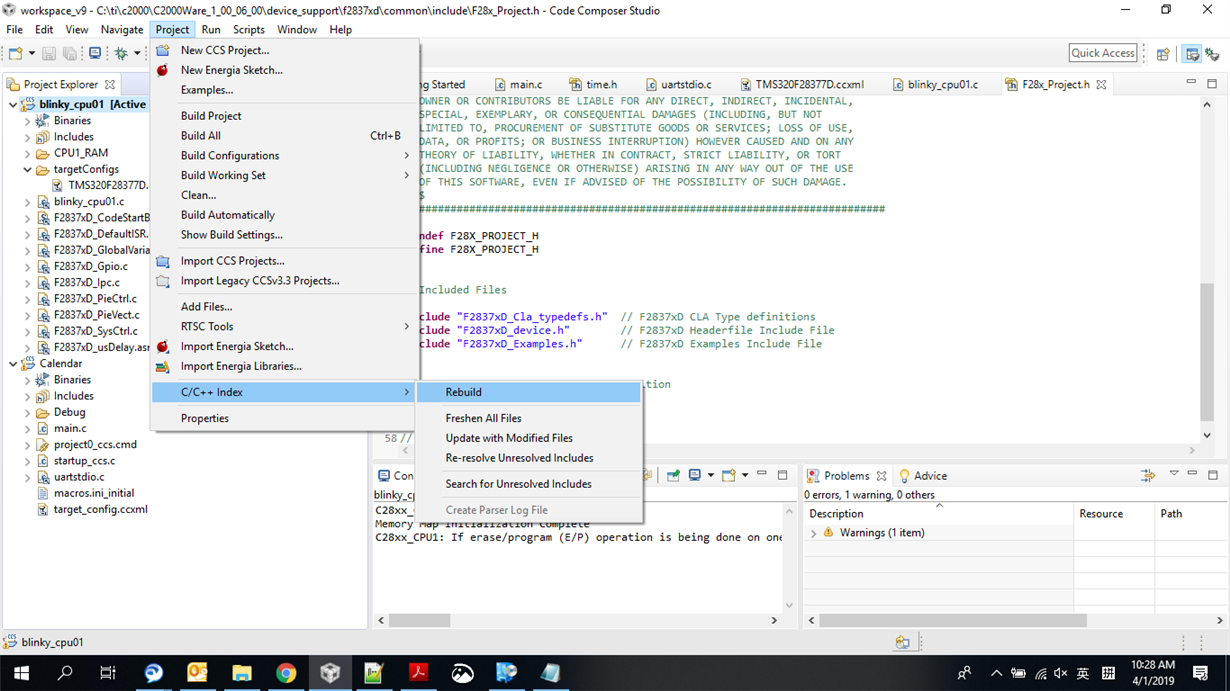The width and height of the screenshot is (1230, 691).
Task: Expand the Debug folder under Calendar
Action: 28,412
